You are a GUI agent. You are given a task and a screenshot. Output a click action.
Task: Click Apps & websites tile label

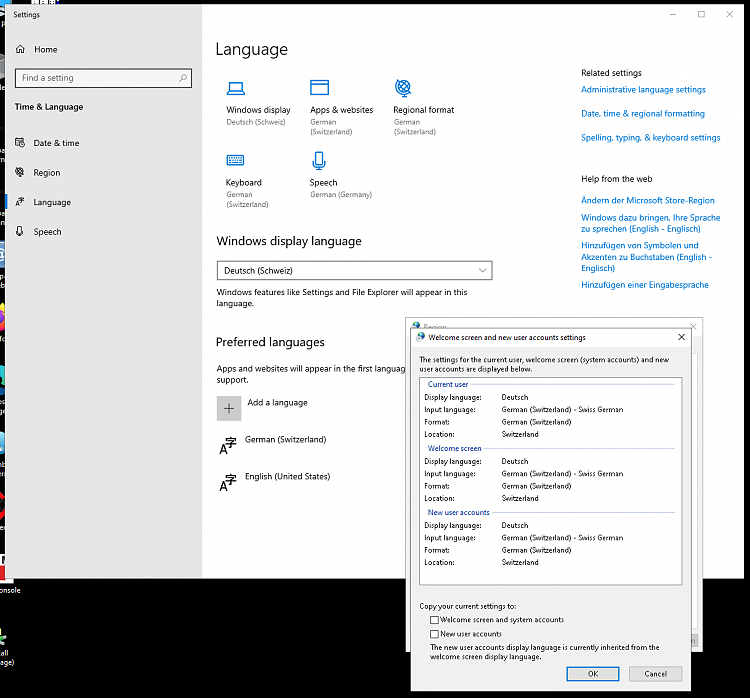(342, 110)
